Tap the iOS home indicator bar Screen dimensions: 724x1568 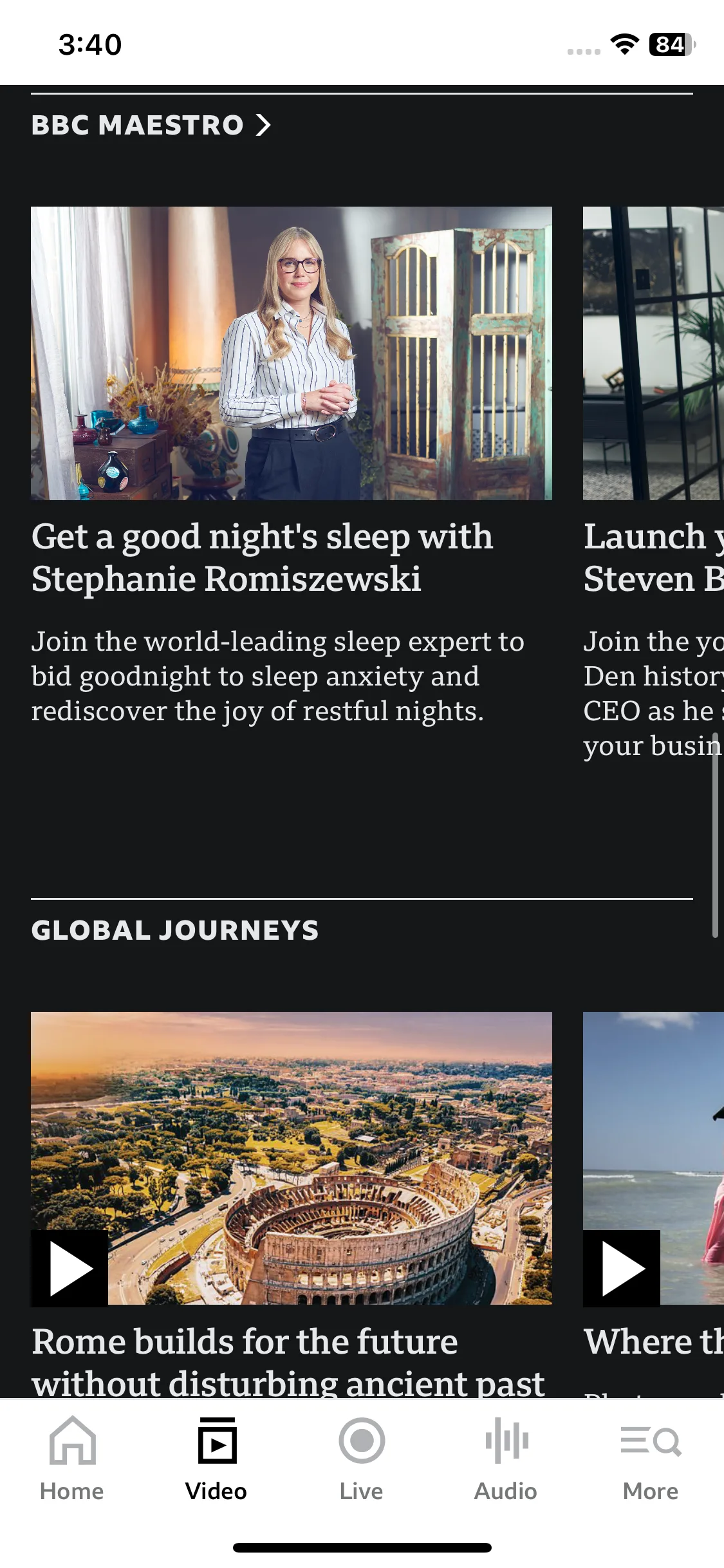point(362,1547)
